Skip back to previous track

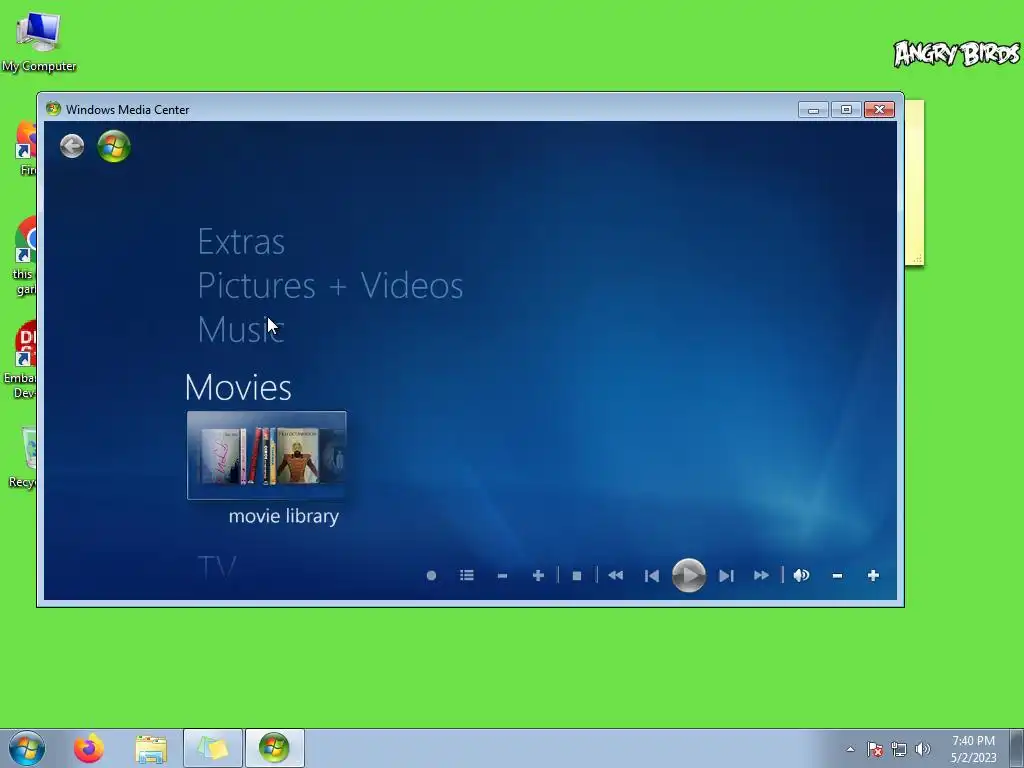(x=652, y=575)
